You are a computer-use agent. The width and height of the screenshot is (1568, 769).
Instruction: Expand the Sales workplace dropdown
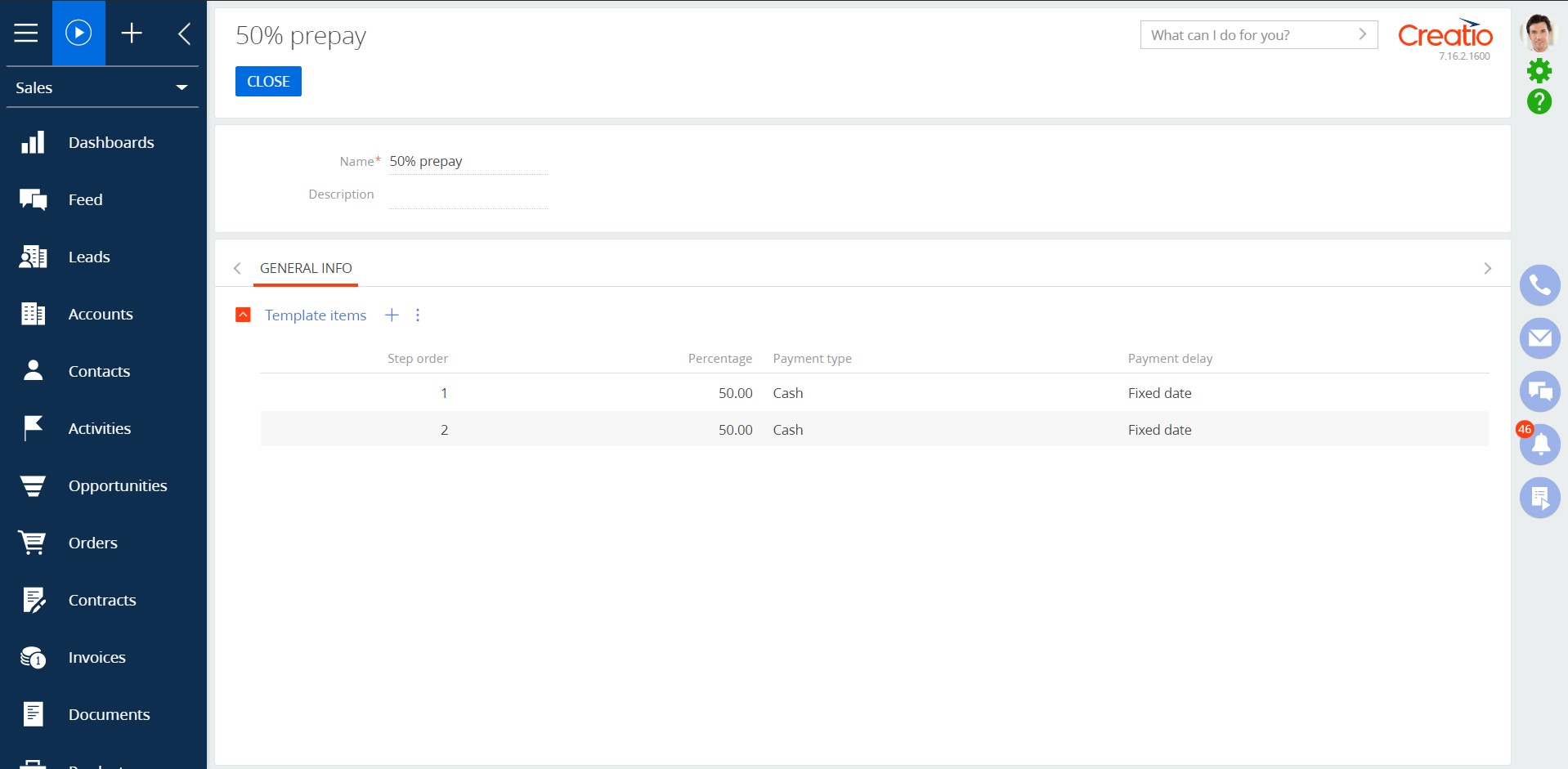click(x=181, y=87)
